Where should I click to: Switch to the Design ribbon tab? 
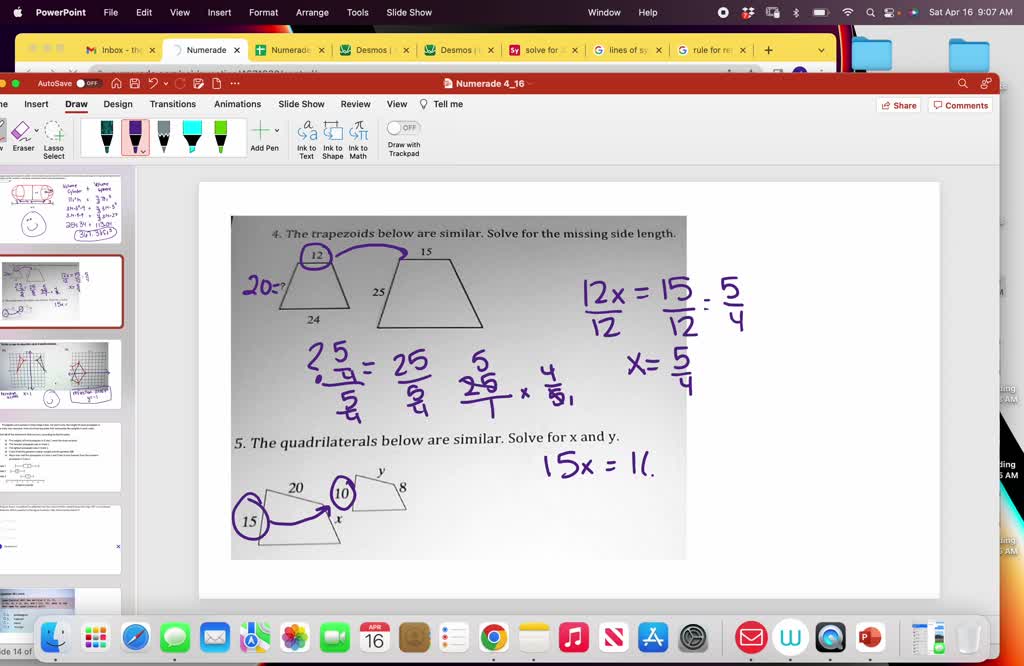coord(118,103)
